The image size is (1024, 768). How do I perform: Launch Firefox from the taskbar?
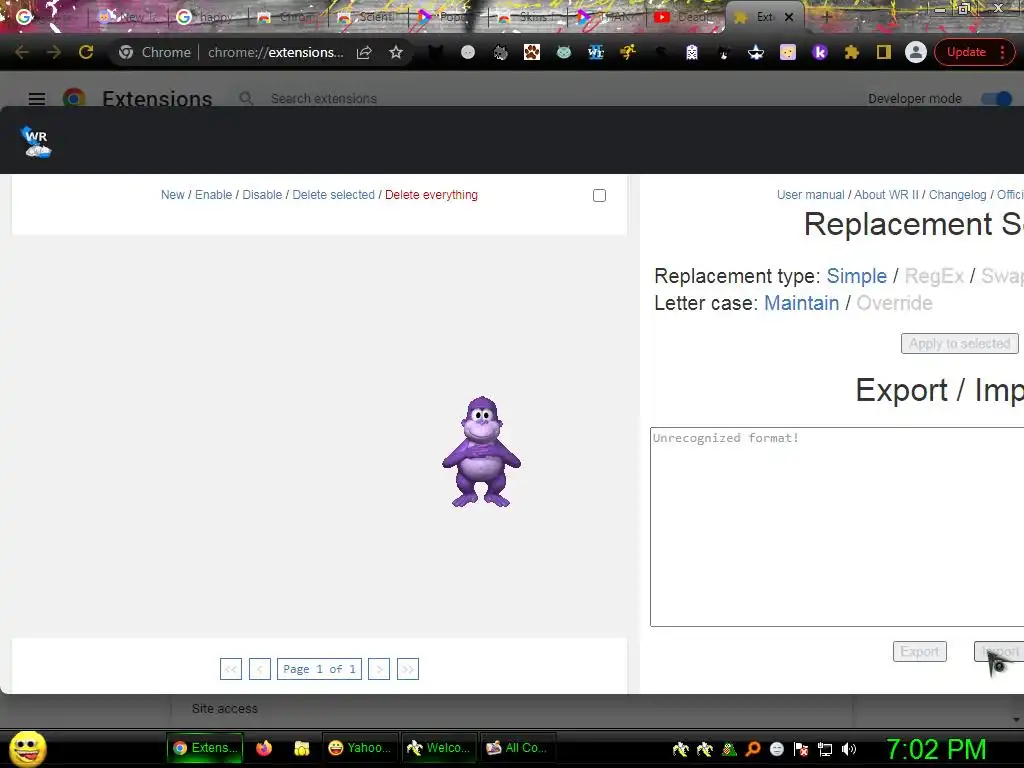click(264, 748)
